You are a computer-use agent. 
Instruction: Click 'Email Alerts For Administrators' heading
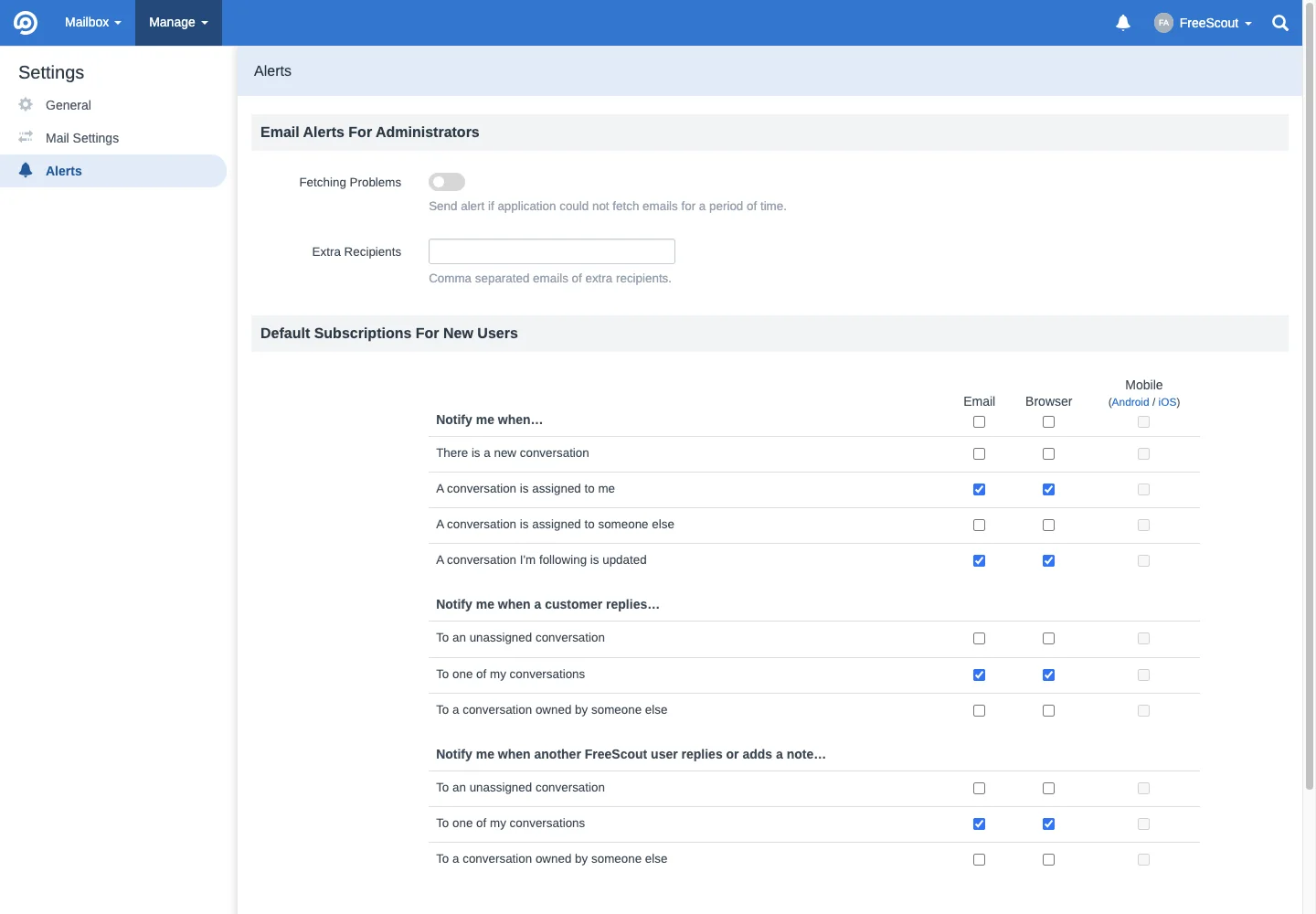[370, 133]
